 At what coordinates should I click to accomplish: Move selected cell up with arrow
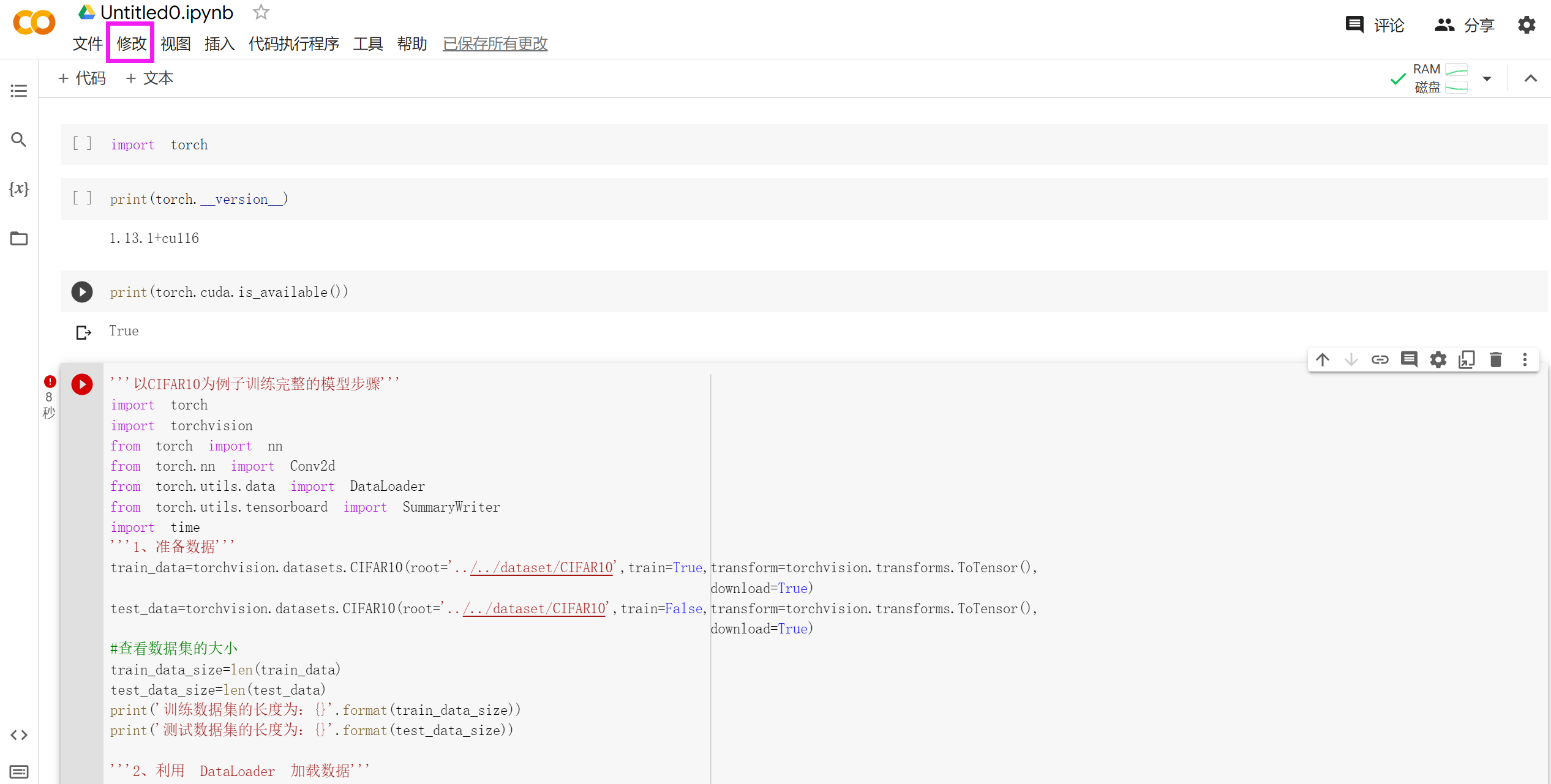point(1323,359)
